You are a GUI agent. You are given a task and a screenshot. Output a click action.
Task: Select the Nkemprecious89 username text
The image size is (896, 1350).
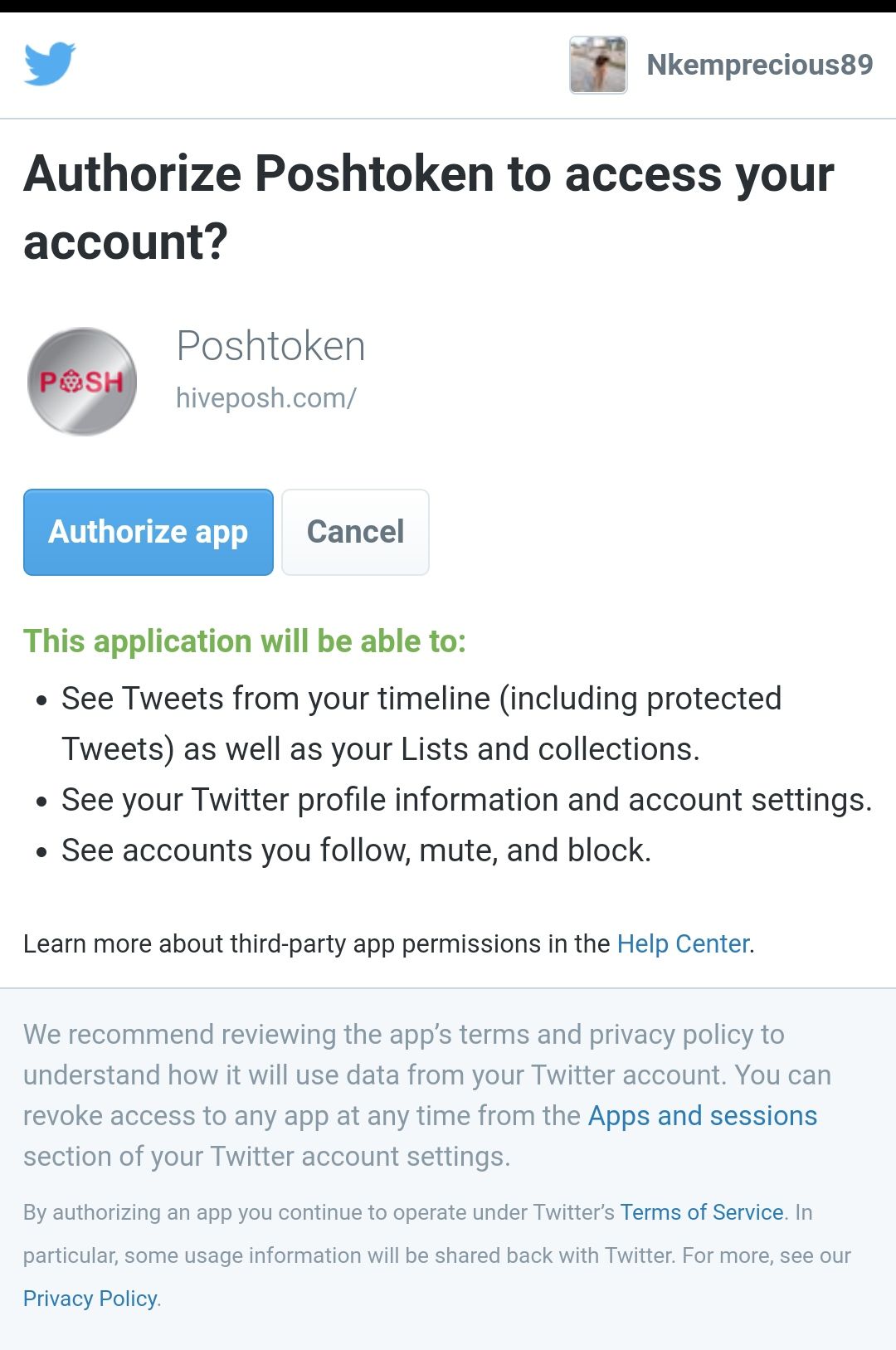tap(759, 65)
